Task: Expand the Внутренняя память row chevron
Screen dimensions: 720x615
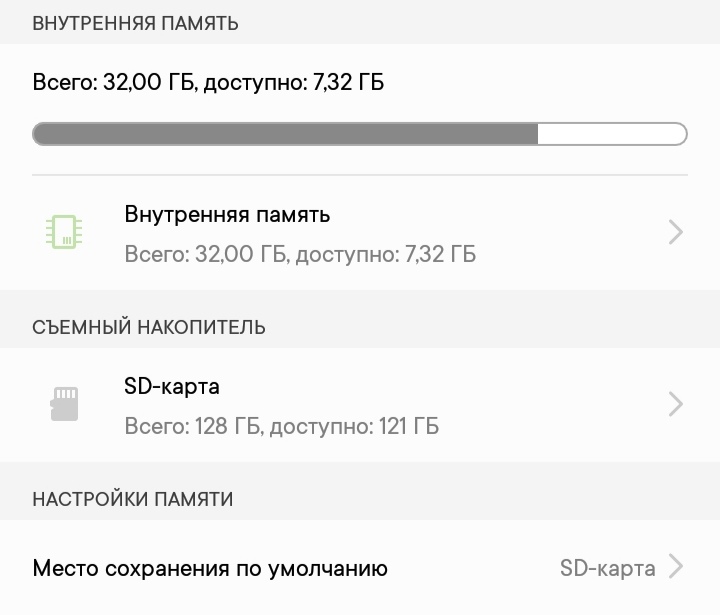Action: [x=676, y=233]
